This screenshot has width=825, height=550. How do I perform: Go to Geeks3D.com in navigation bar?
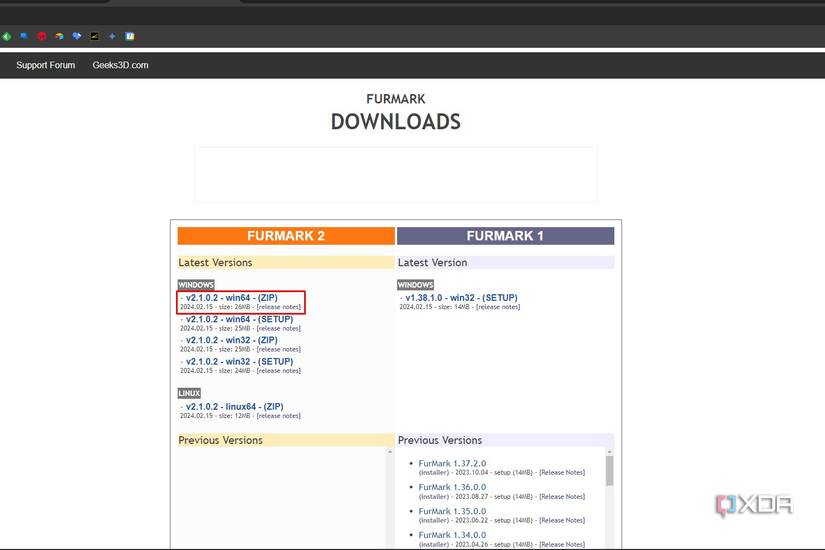coord(120,65)
